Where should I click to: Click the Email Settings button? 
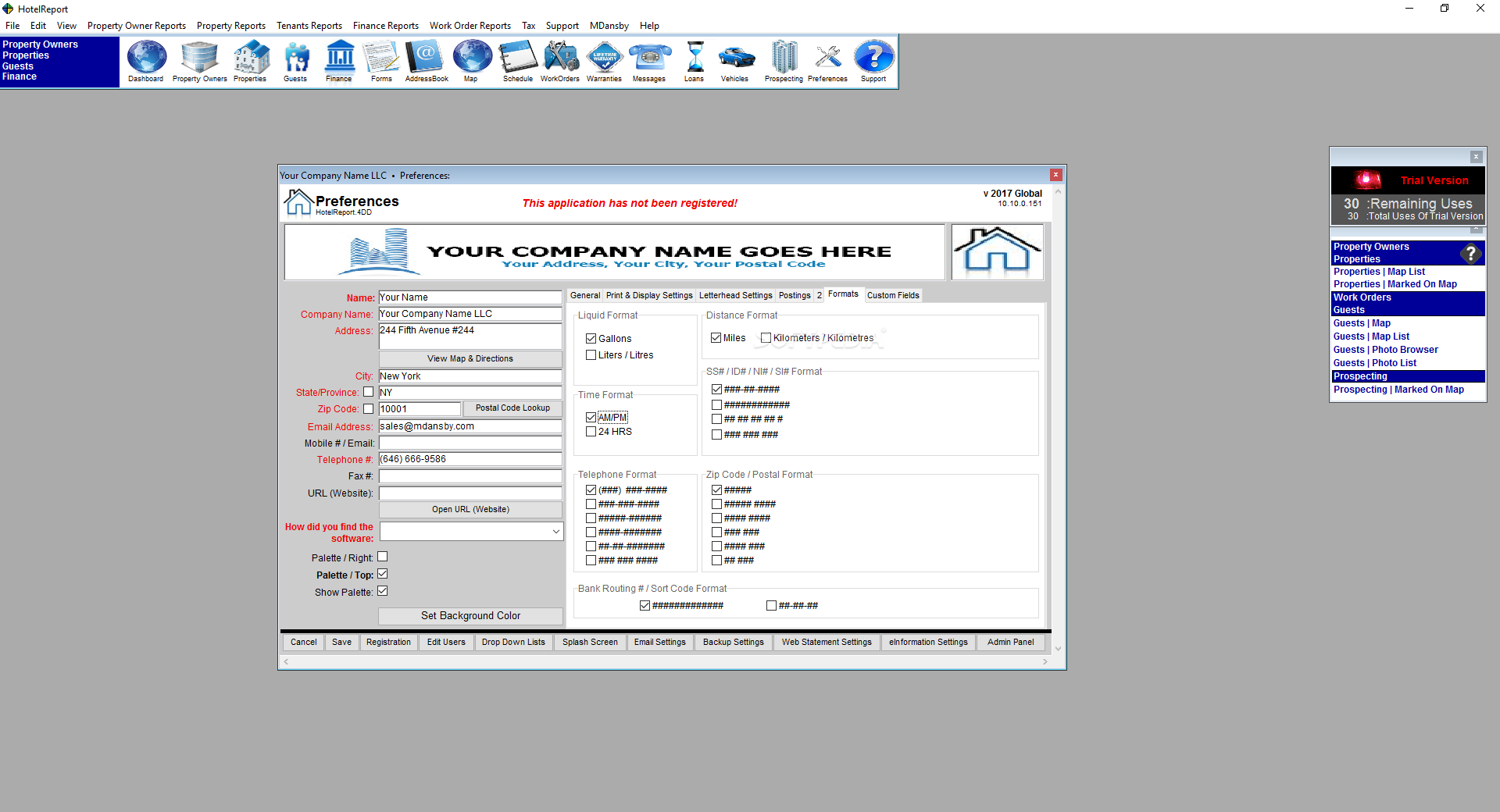[x=660, y=642]
